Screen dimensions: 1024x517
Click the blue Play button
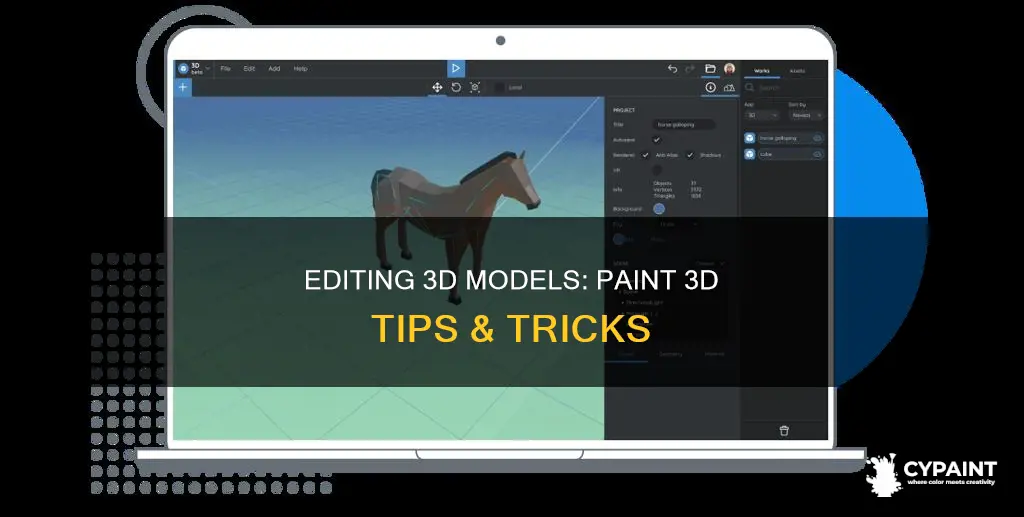[x=456, y=69]
